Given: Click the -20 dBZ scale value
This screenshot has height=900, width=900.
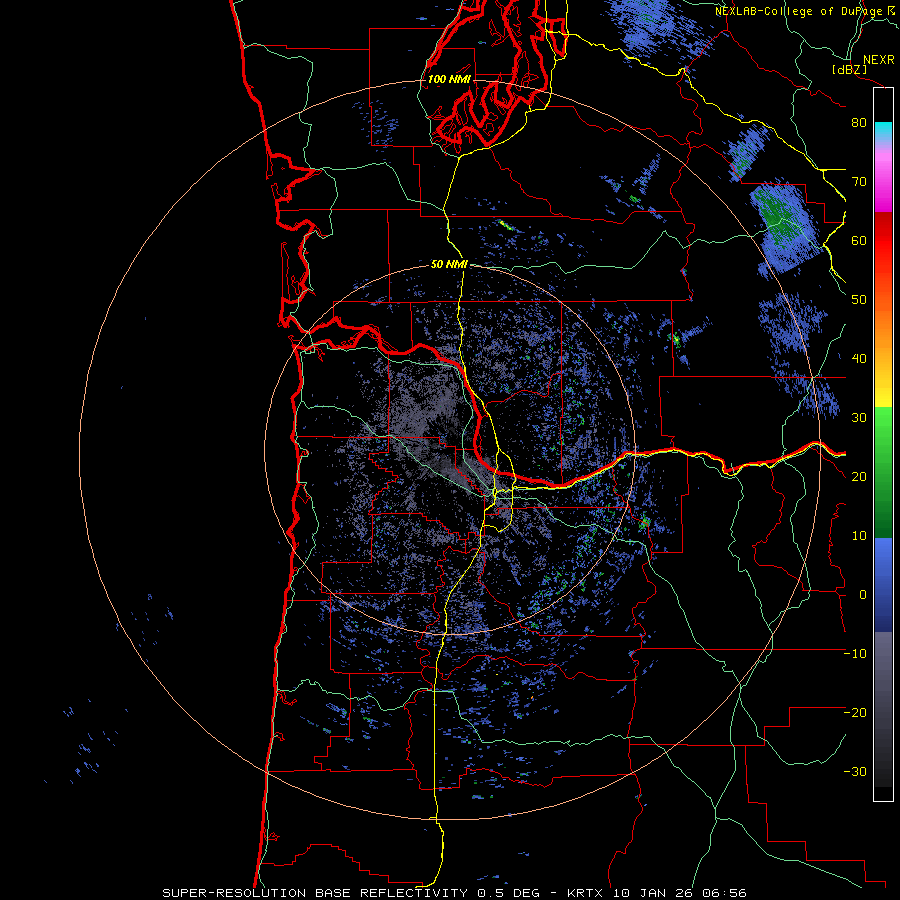Looking at the screenshot, I should click(855, 713).
